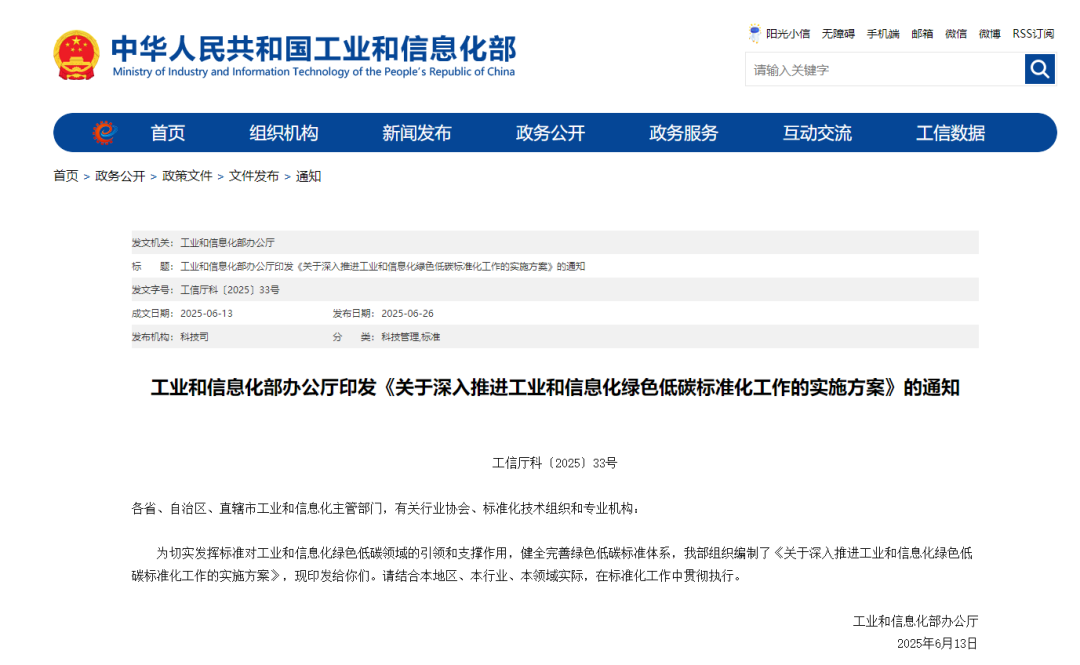Go to 文件发布 via the breadcrumb

point(254,176)
